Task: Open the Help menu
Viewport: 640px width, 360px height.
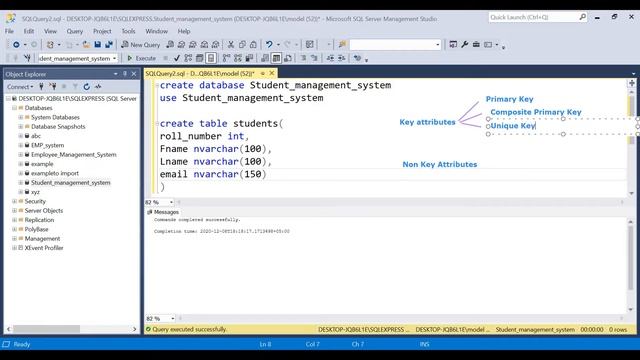Action: [184, 31]
